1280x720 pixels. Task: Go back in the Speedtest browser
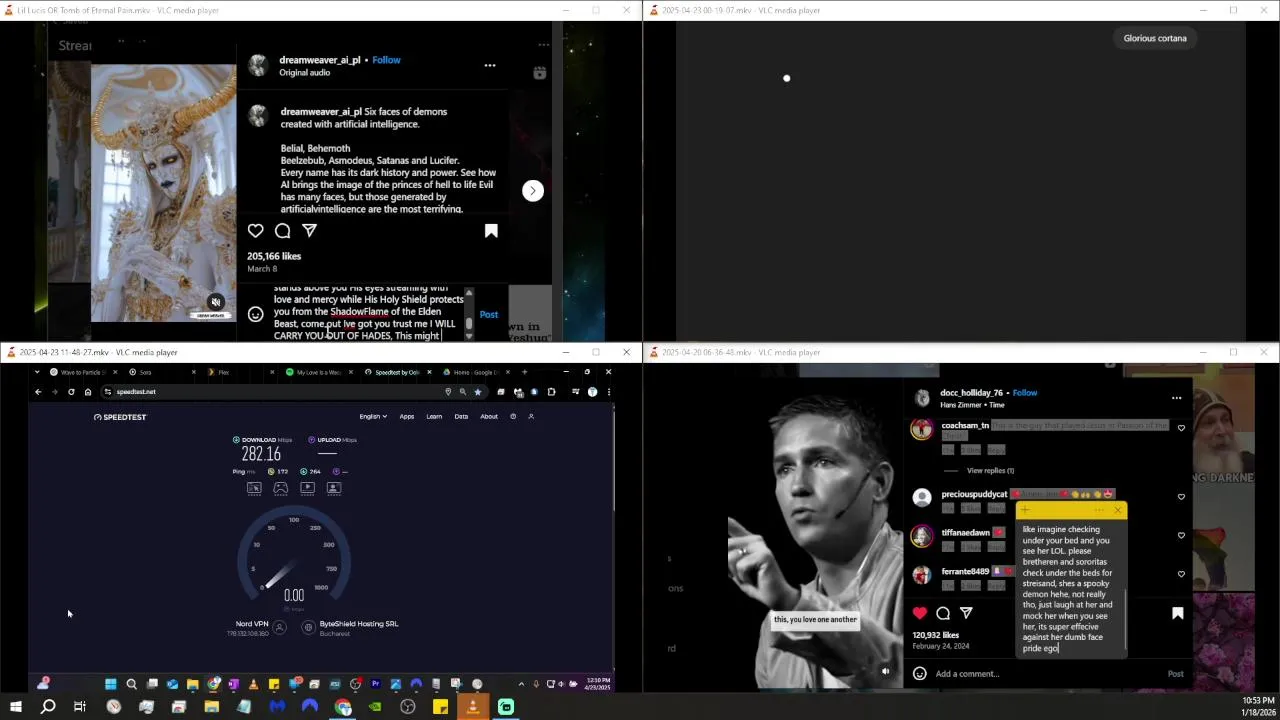pyautogui.click(x=38, y=392)
